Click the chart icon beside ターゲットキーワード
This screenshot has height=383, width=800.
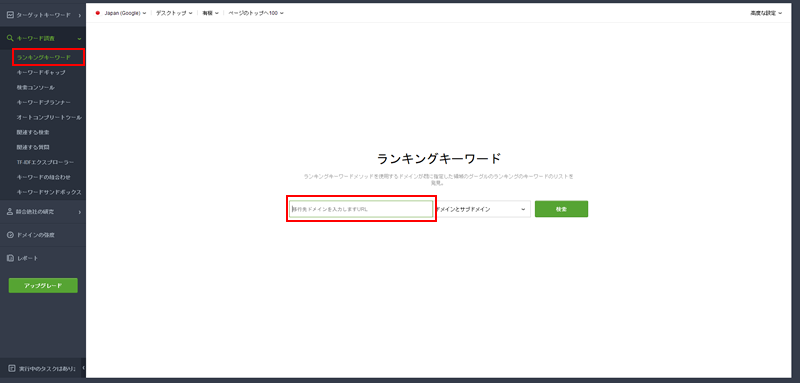click(10, 15)
